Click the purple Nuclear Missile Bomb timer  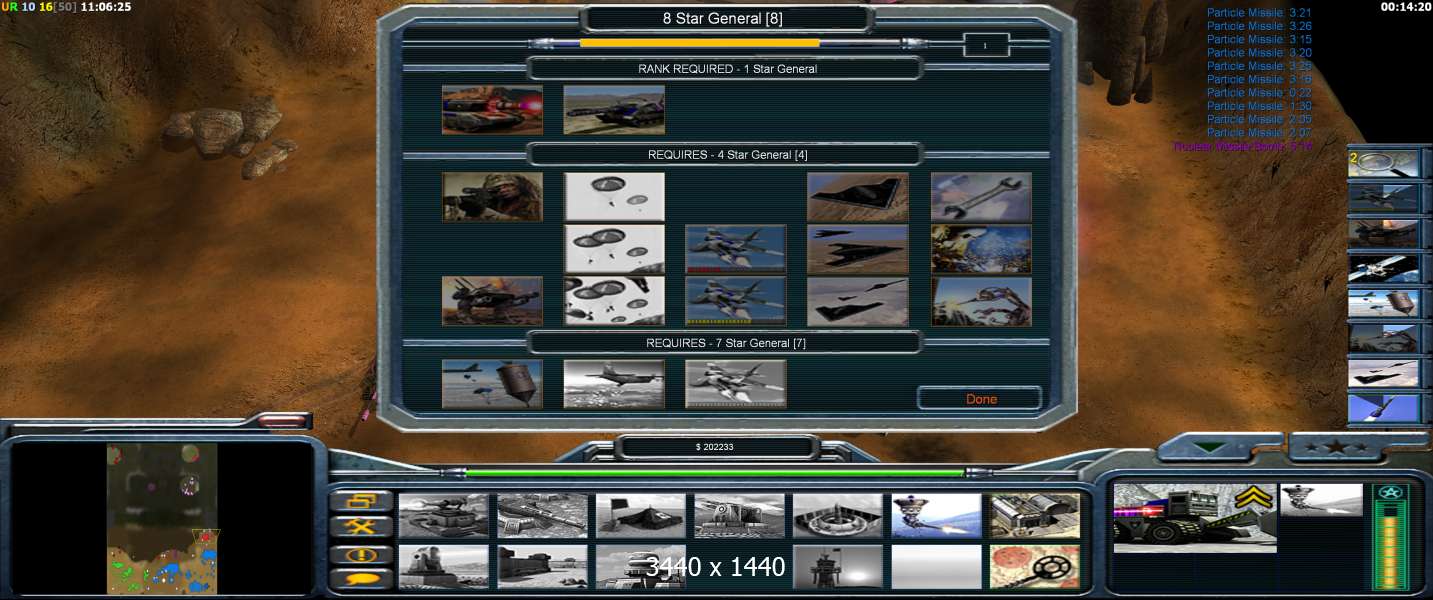tap(1243, 145)
